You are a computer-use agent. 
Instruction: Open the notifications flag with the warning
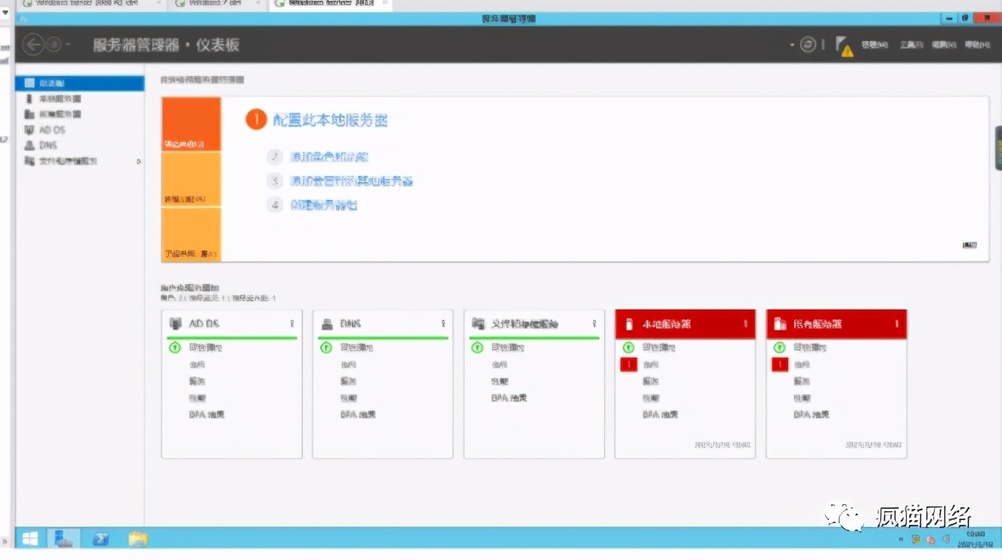[844, 46]
